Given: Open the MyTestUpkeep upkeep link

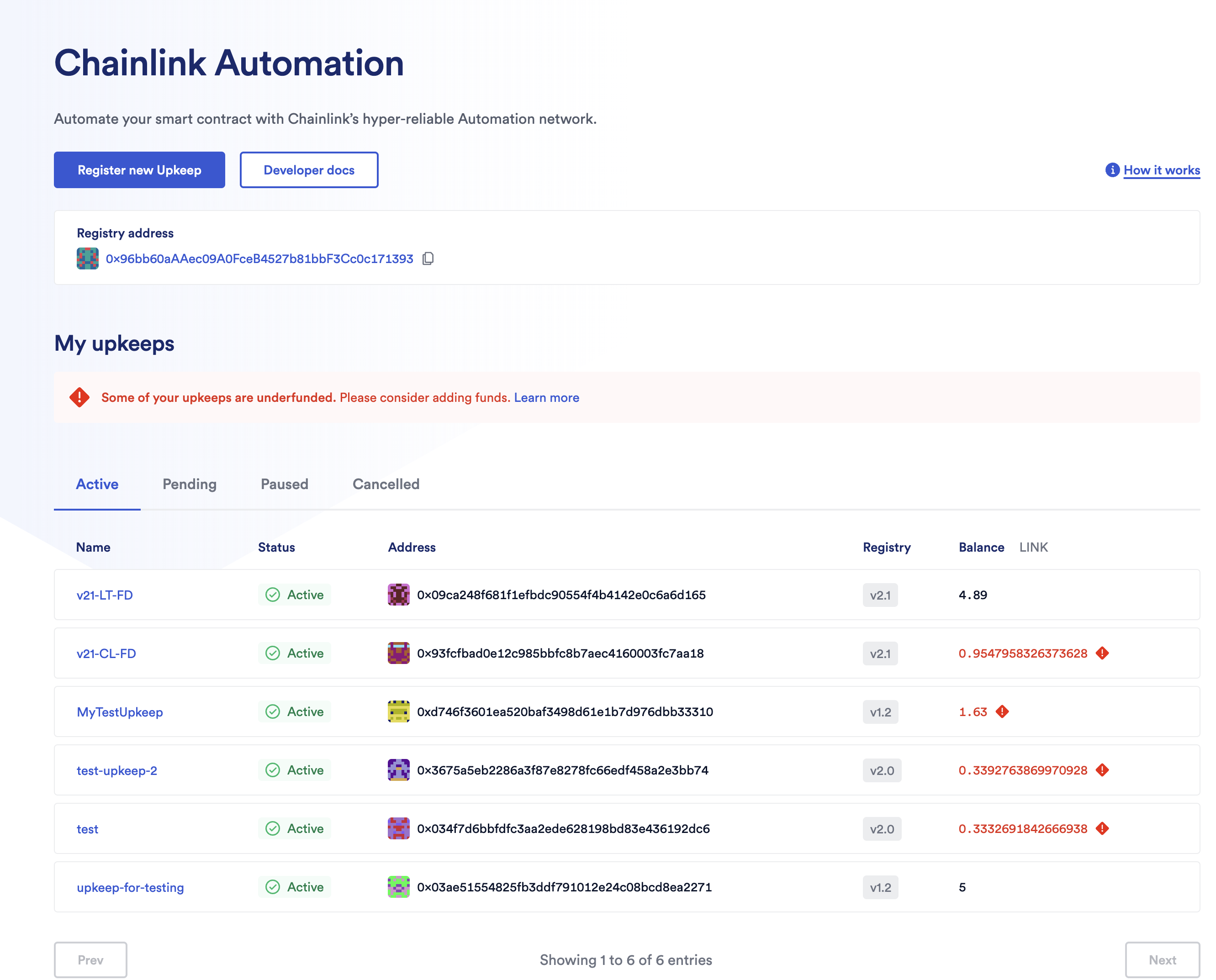Looking at the screenshot, I should pyautogui.click(x=120, y=712).
